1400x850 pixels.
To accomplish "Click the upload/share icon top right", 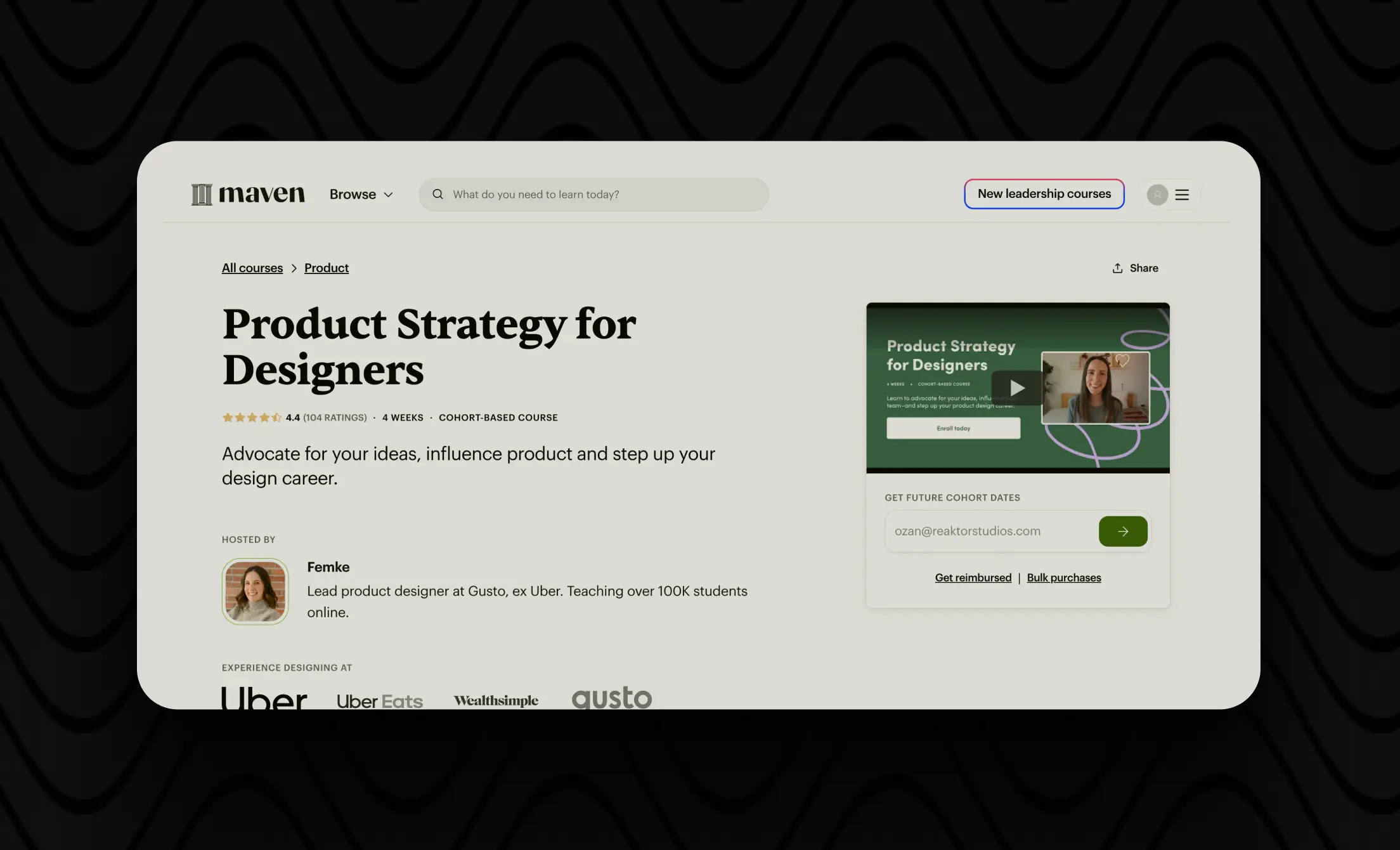I will (x=1118, y=268).
